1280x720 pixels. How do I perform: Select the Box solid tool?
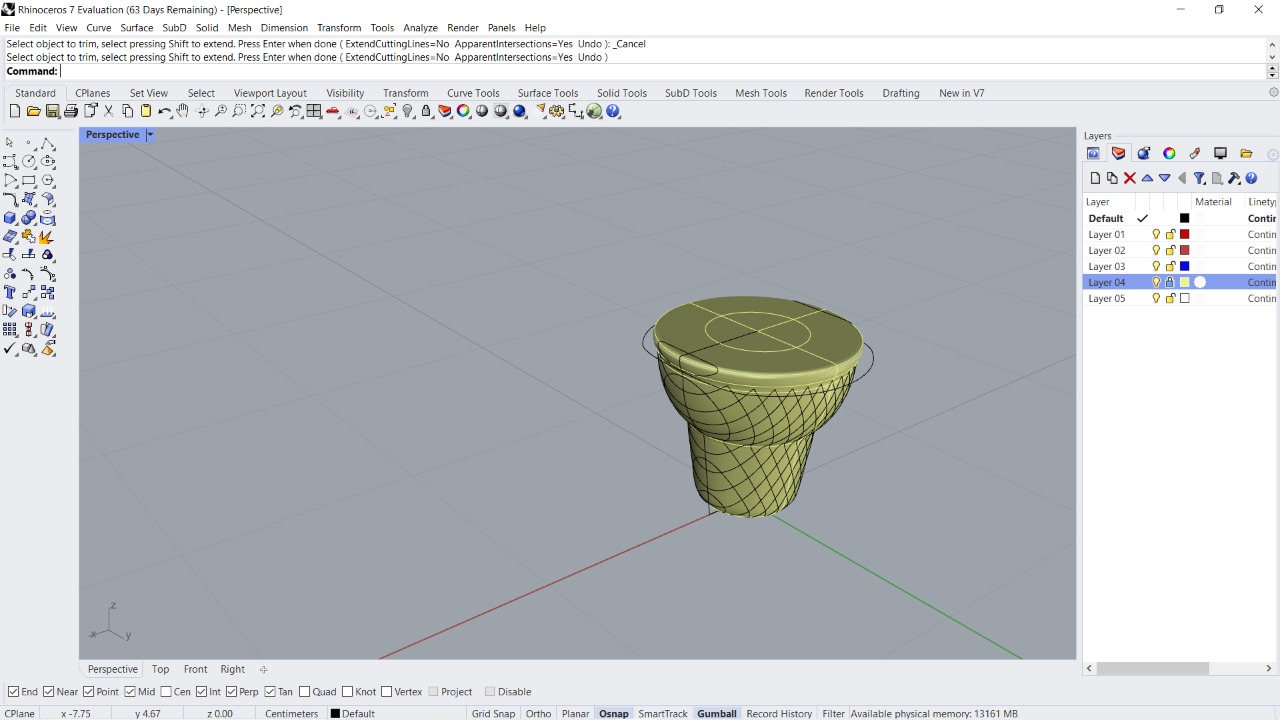click(x=10, y=217)
